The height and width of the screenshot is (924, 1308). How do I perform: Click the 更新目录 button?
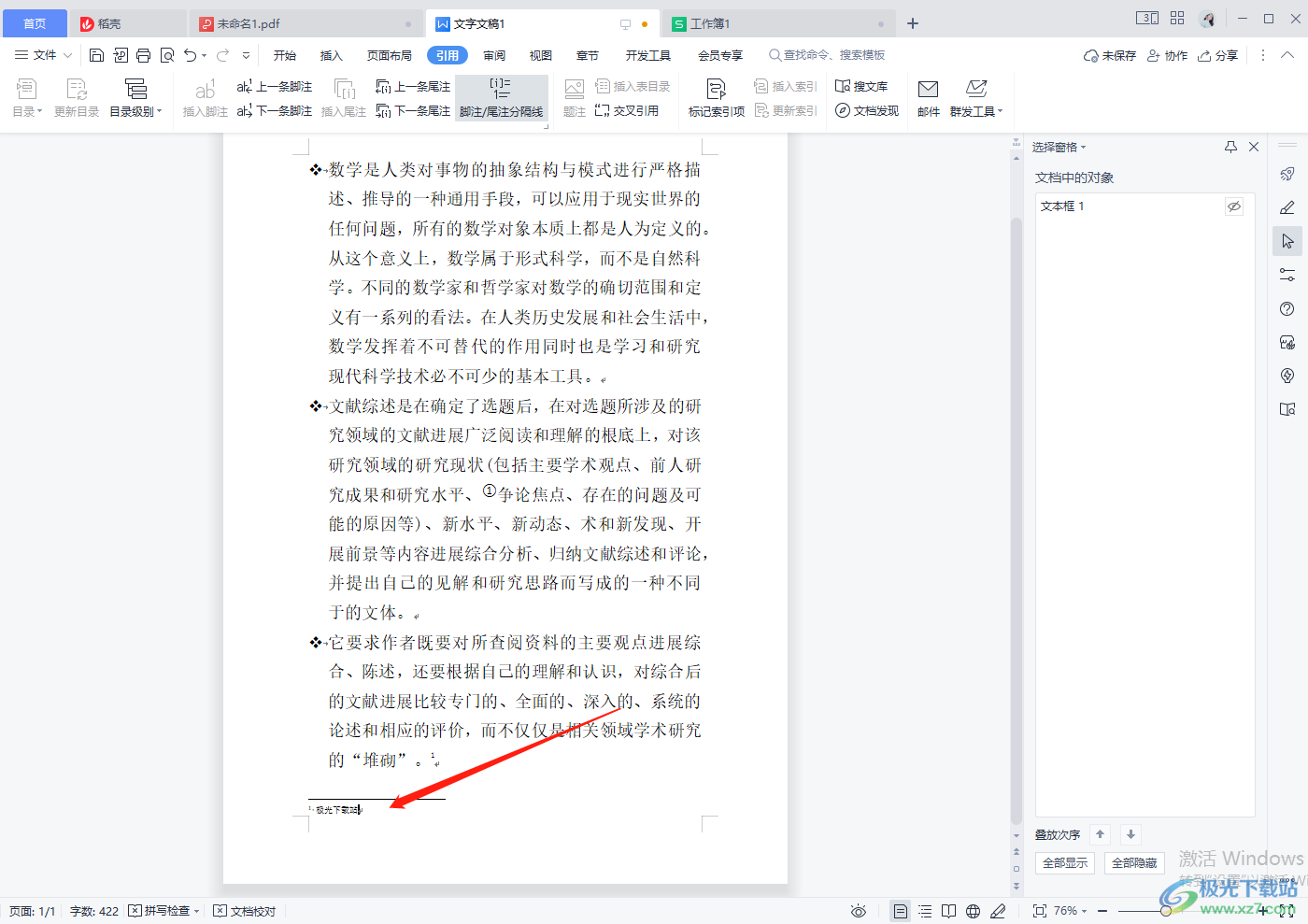click(x=76, y=98)
